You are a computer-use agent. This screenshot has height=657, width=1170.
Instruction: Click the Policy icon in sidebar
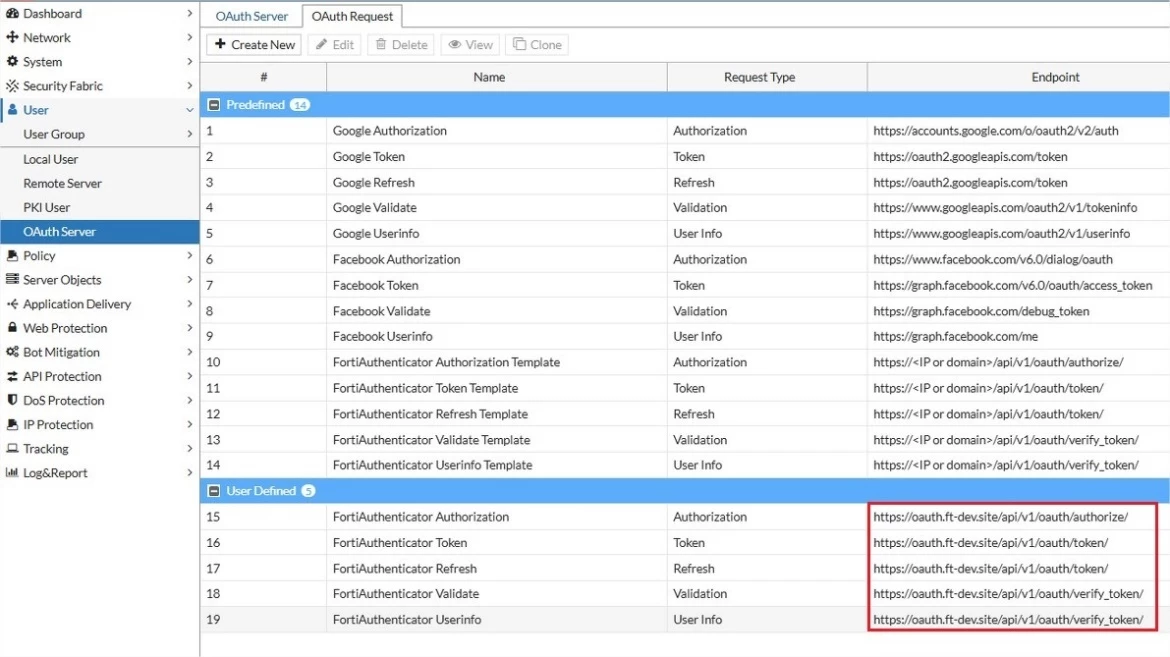pos(12,255)
